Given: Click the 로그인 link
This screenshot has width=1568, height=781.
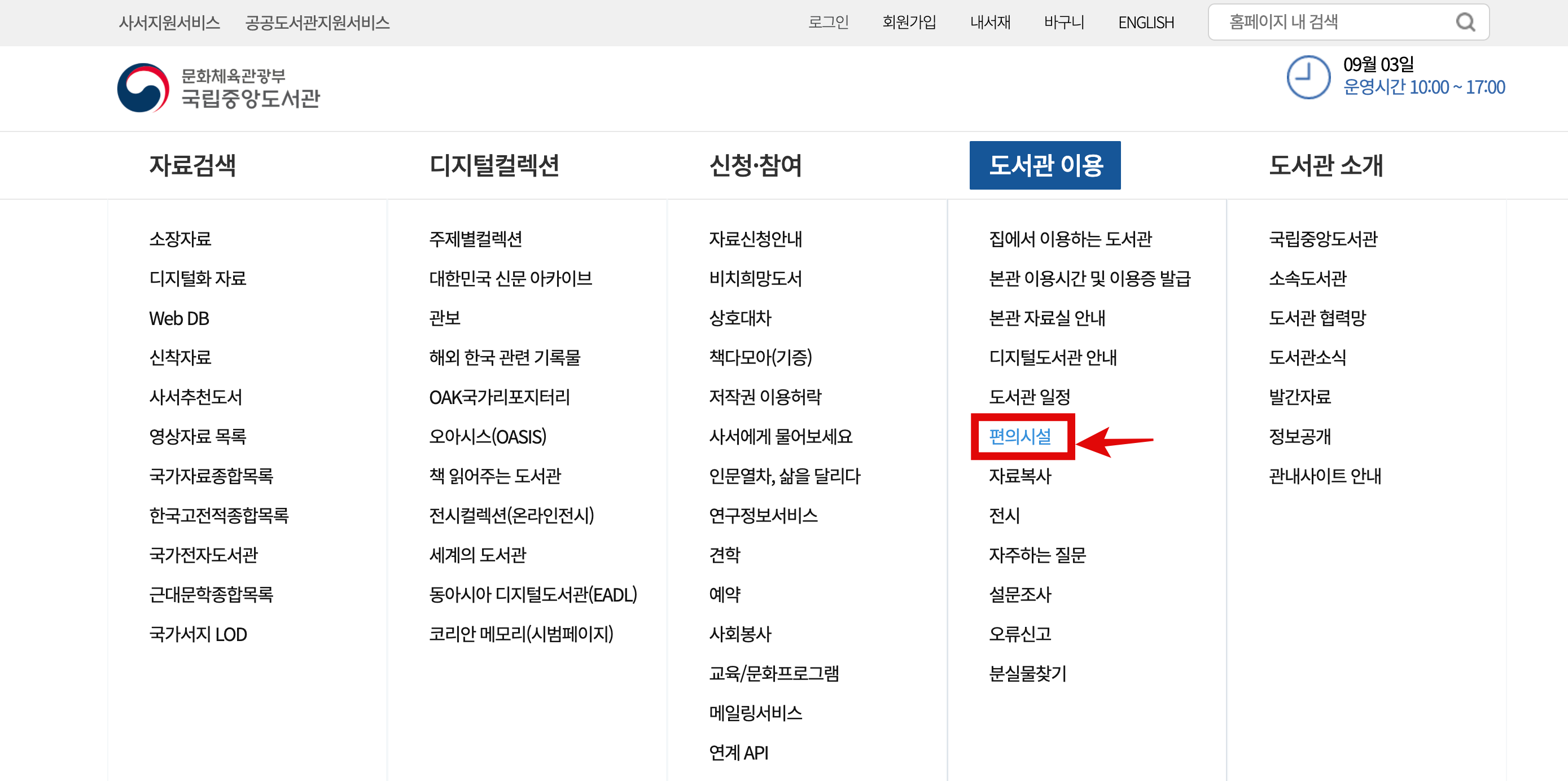Looking at the screenshot, I should (828, 23).
